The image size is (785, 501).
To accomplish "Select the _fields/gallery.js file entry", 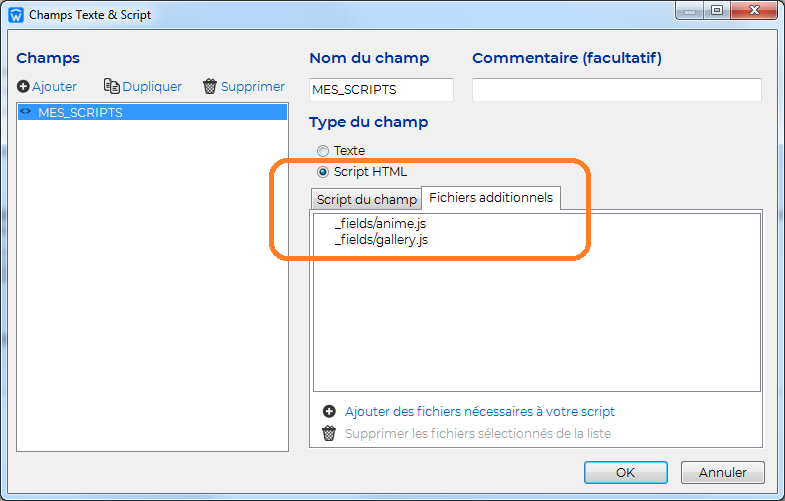I will [x=381, y=240].
